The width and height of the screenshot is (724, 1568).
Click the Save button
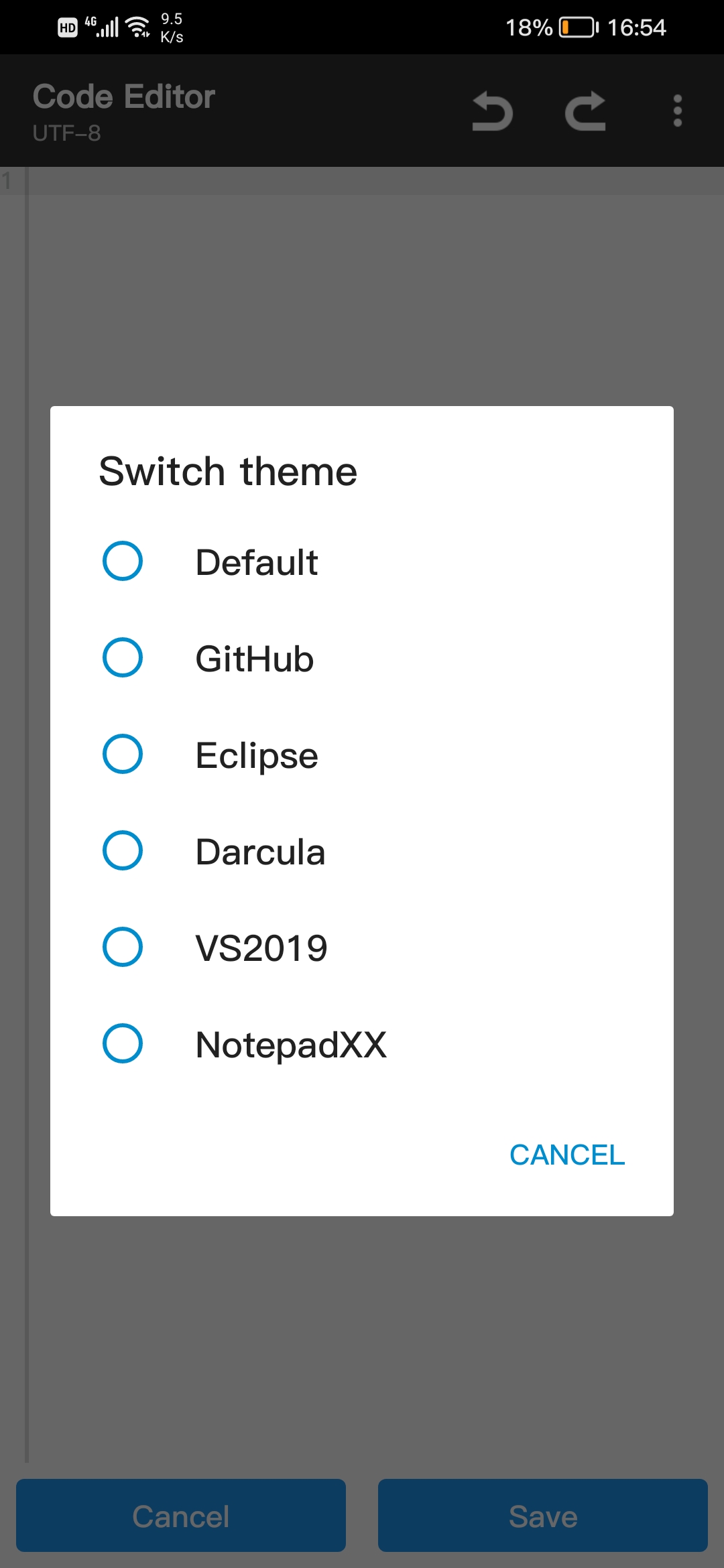pos(542,1515)
